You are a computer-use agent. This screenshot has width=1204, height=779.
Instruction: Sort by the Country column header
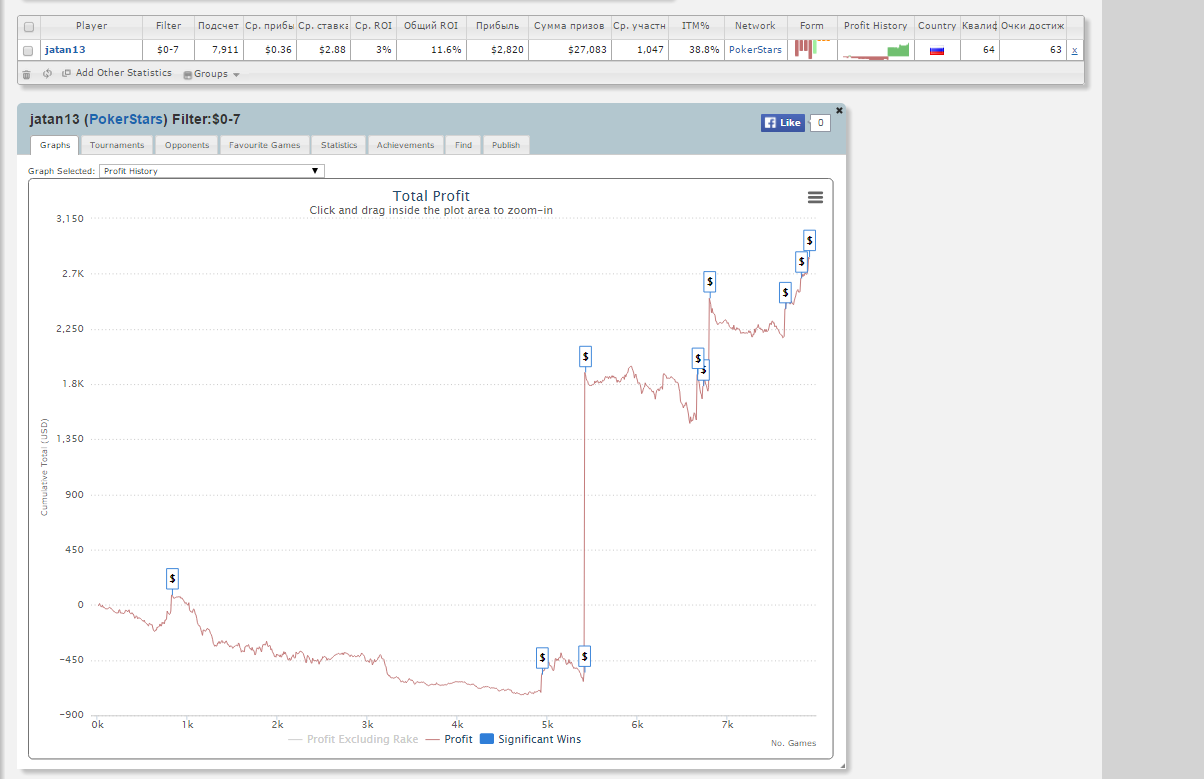point(937,26)
